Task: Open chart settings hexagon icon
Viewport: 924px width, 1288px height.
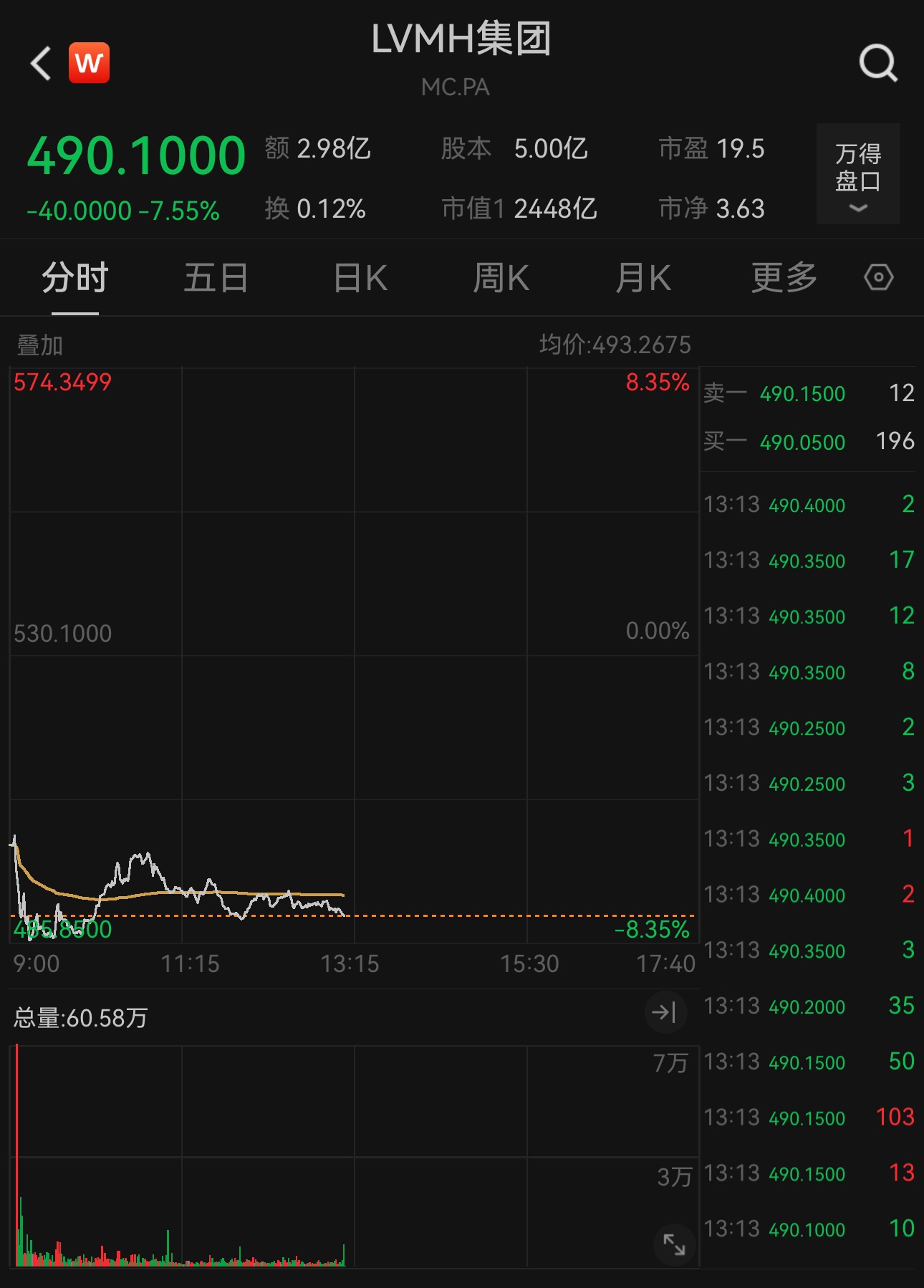Action: [878, 277]
